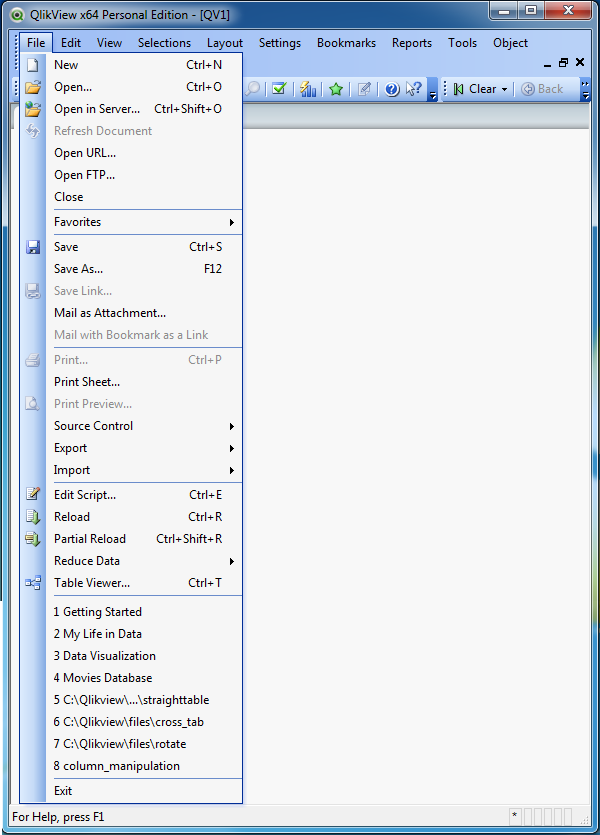The width and height of the screenshot is (600, 835).
Task: Open the File menu
Action: pyautogui.click(x=36, y=43)
